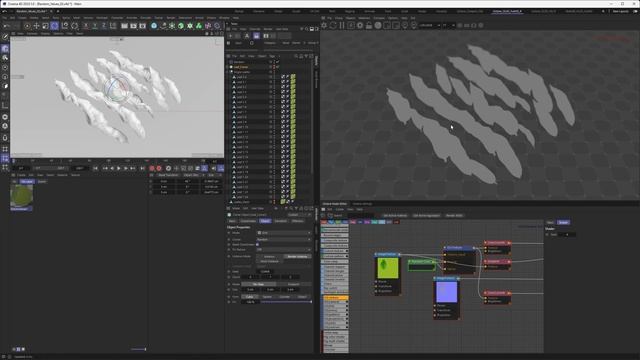Toggle the Reset Coordinates checkbox
This screenshot has width=640, height=360.
[258, 244]
